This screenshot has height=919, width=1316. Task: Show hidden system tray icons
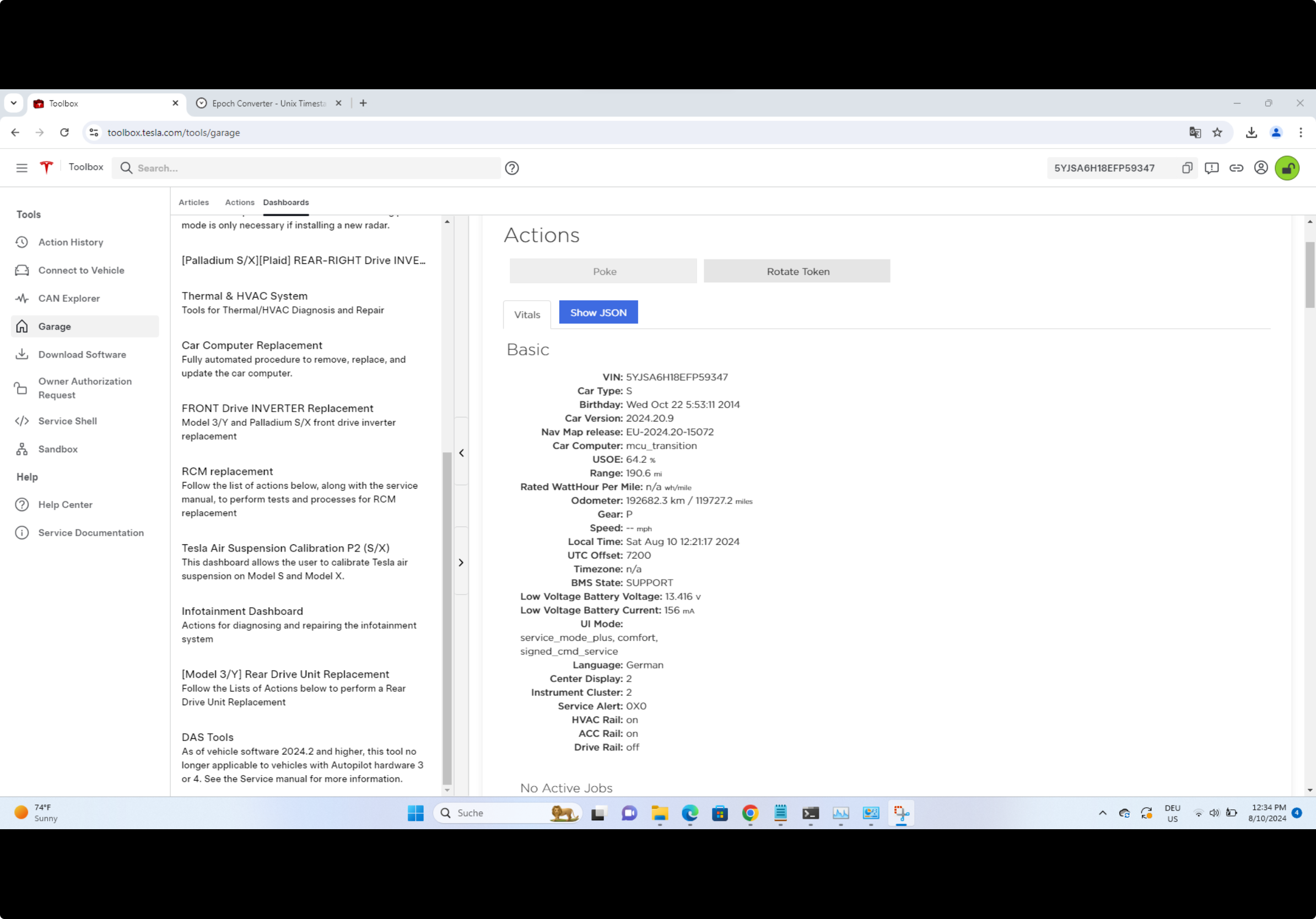click(x=1103, y=813)
